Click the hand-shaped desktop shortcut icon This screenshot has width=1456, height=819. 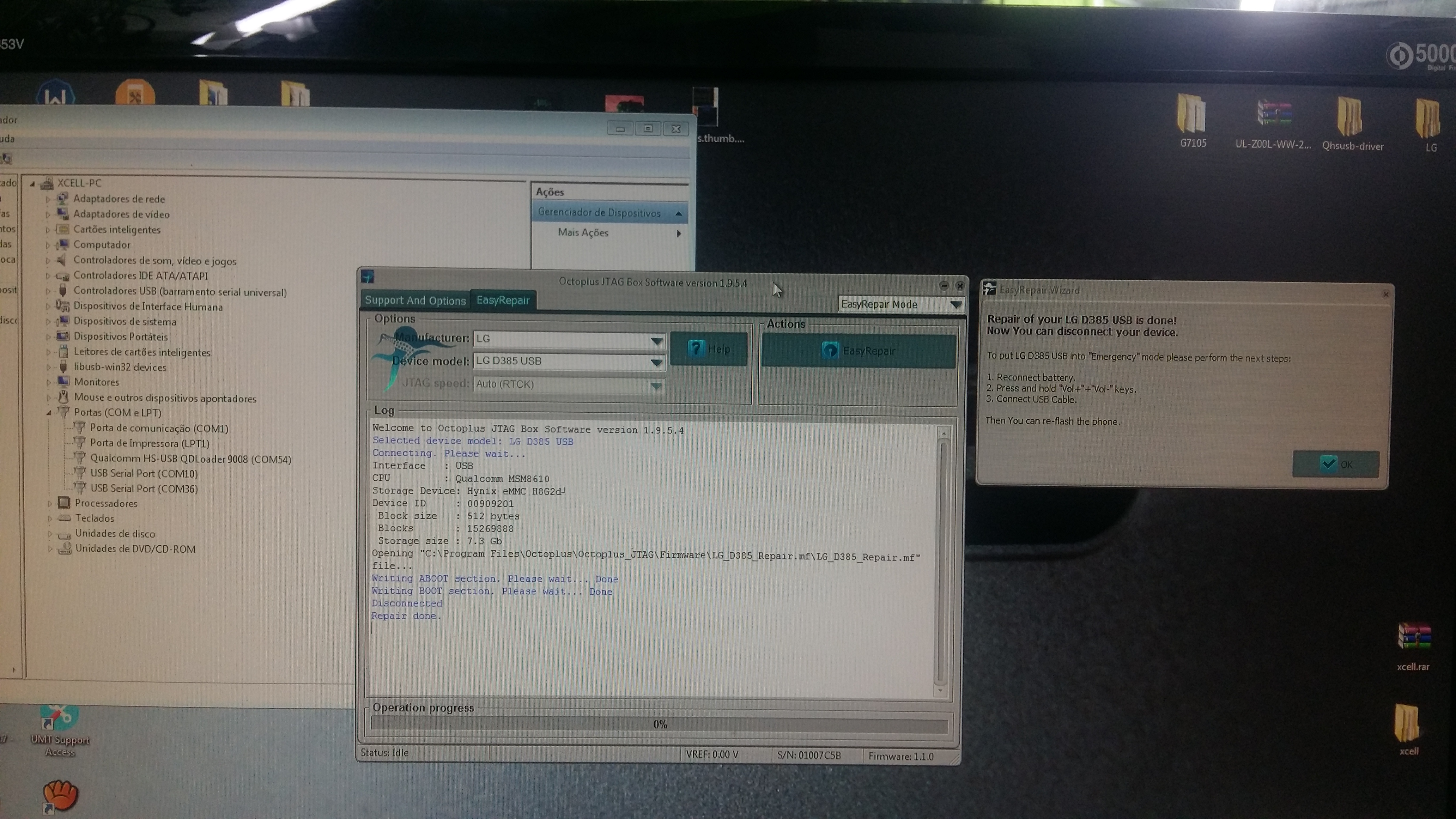pyautogui.click(x=60, y=796)
